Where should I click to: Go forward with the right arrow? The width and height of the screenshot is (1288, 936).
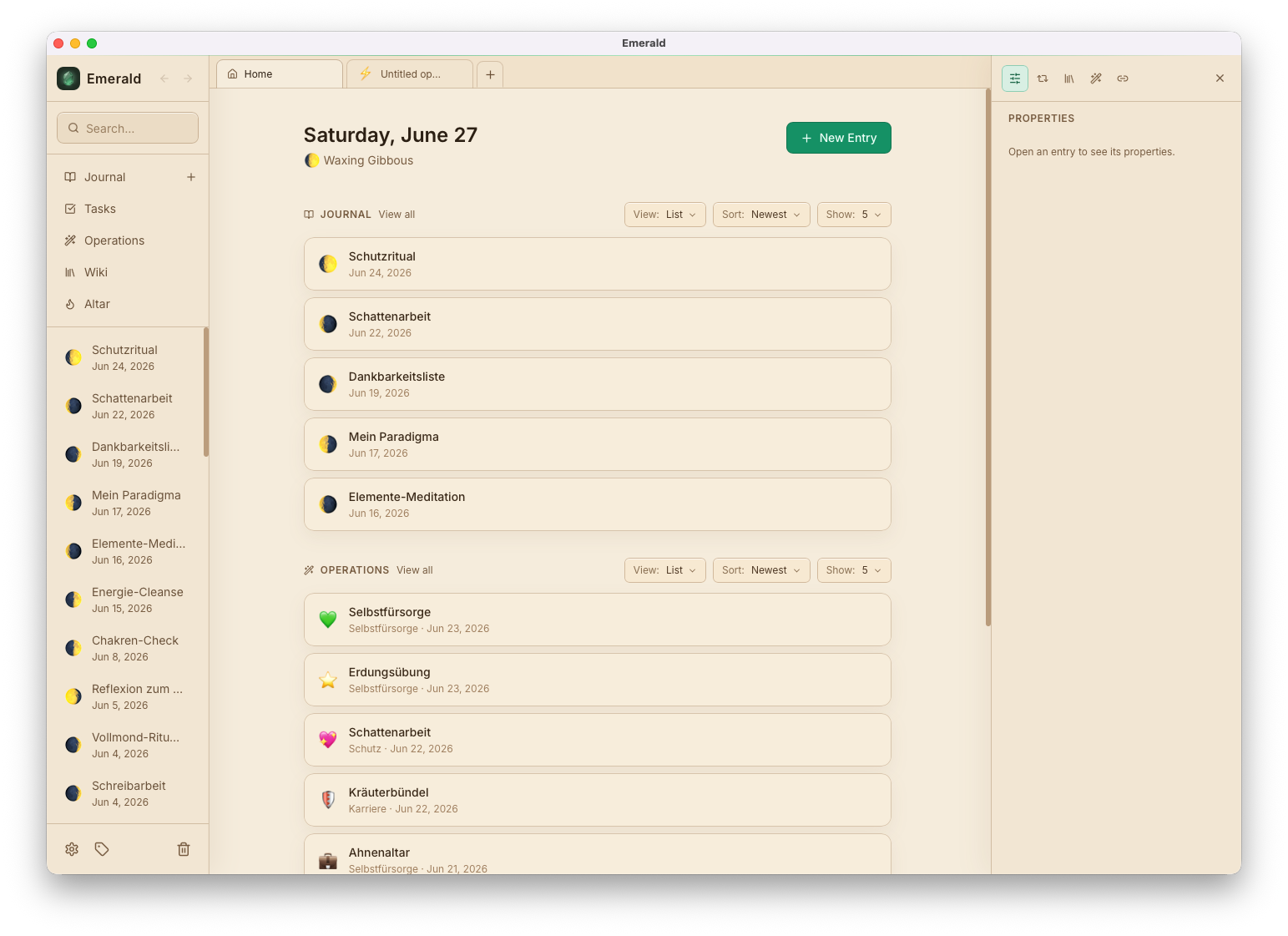pyautogui.click(x=188, y=78)
